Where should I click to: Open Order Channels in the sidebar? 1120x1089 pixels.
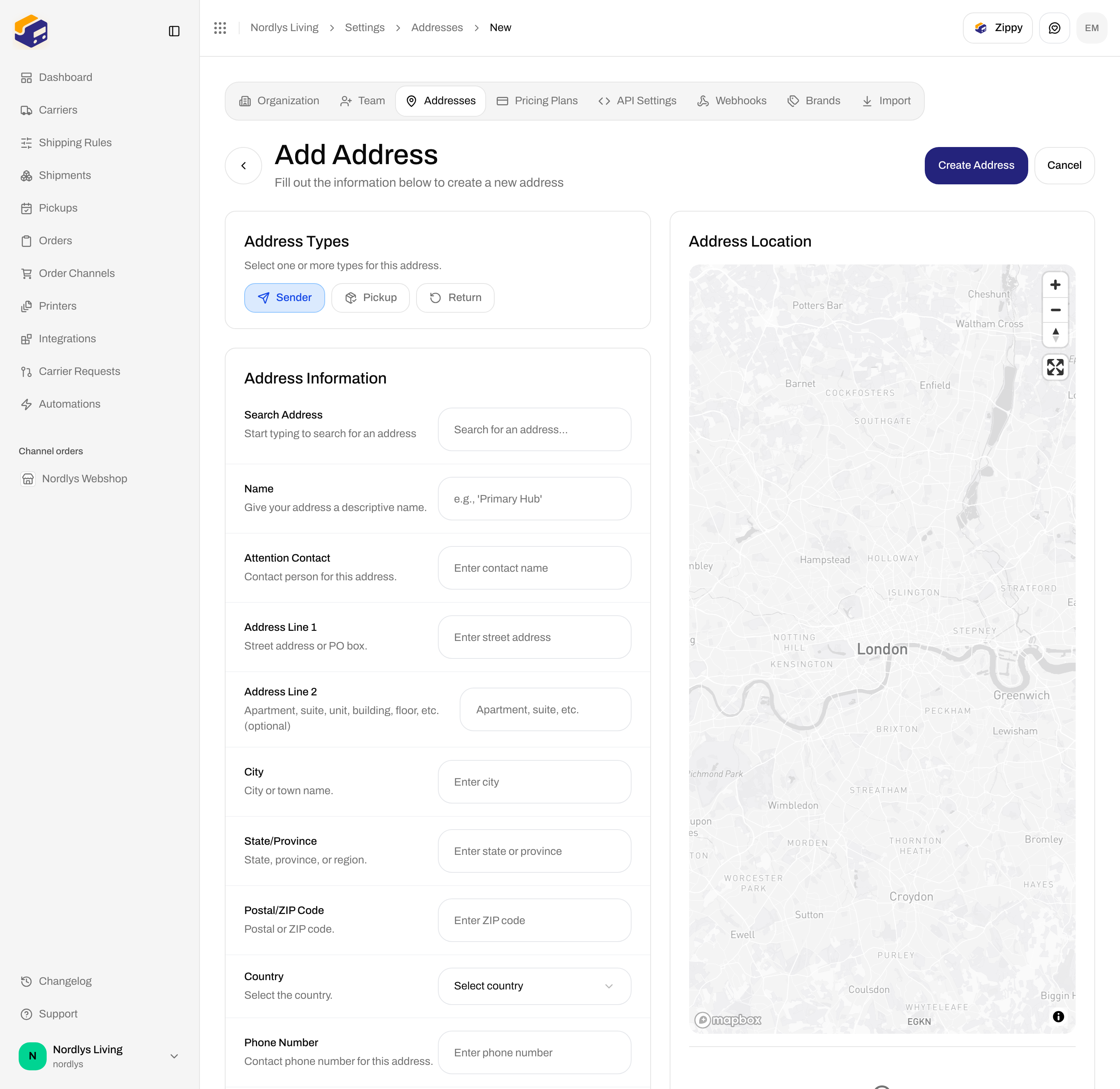[100, 273]
